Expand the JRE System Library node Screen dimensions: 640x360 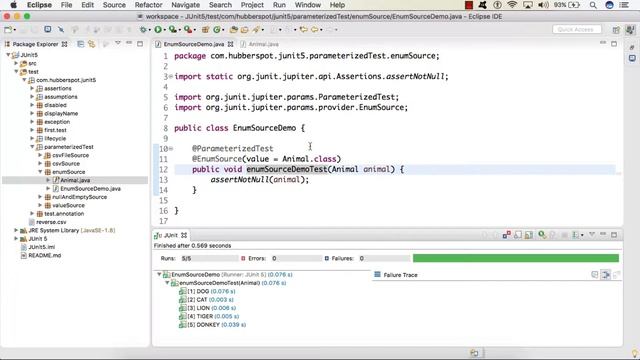coord(16,230)
